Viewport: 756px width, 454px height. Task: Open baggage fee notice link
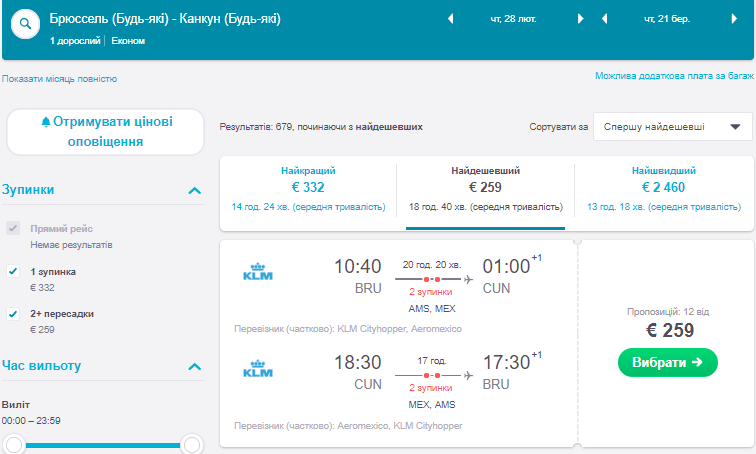tap(674, 76)
